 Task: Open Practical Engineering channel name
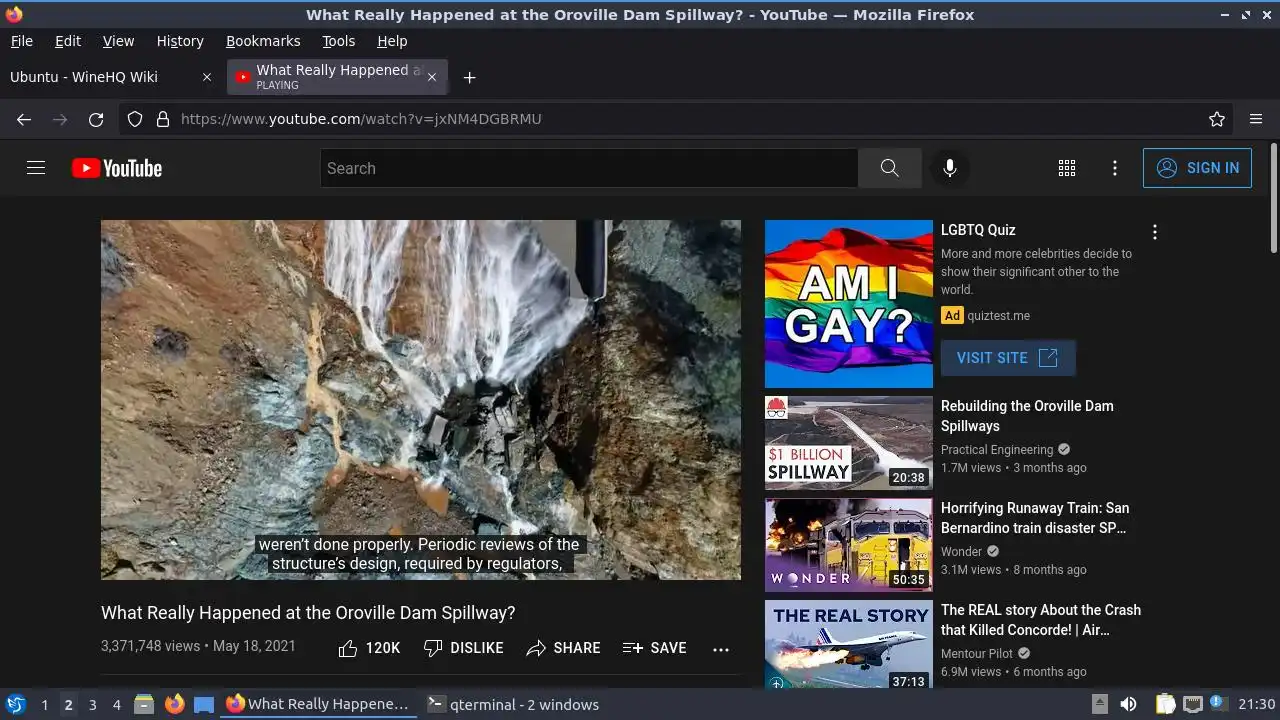tap(997, 450)
